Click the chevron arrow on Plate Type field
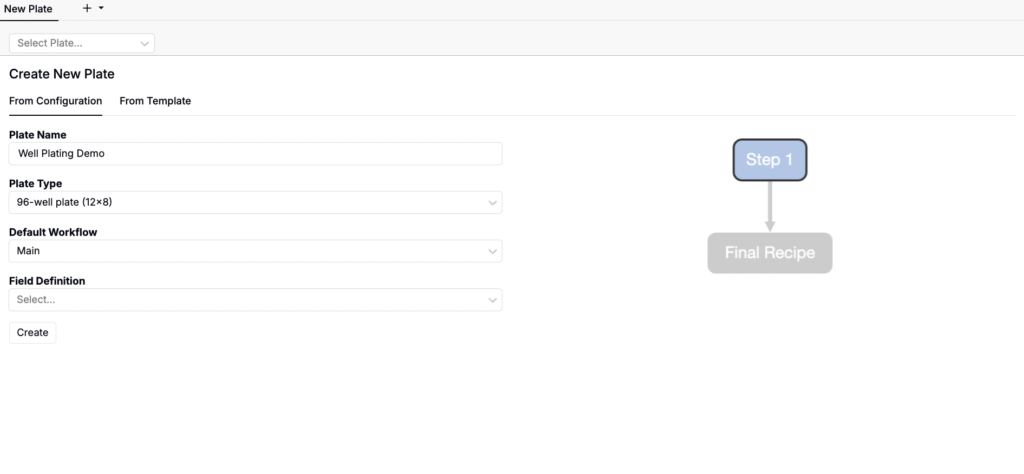Viewport: 1024px width, 474px height. pos(492,202)
